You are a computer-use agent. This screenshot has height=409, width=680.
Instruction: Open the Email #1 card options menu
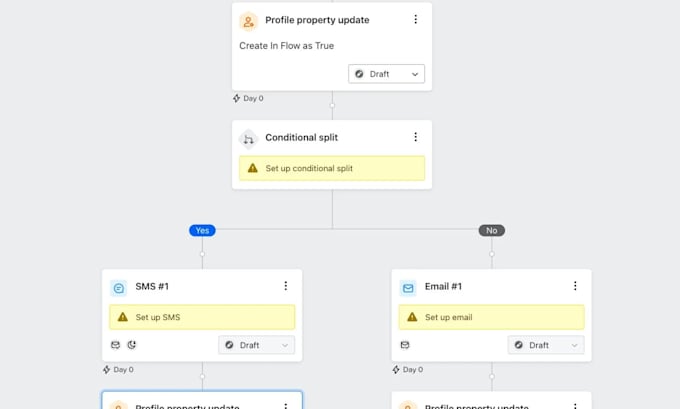(575, 286)
